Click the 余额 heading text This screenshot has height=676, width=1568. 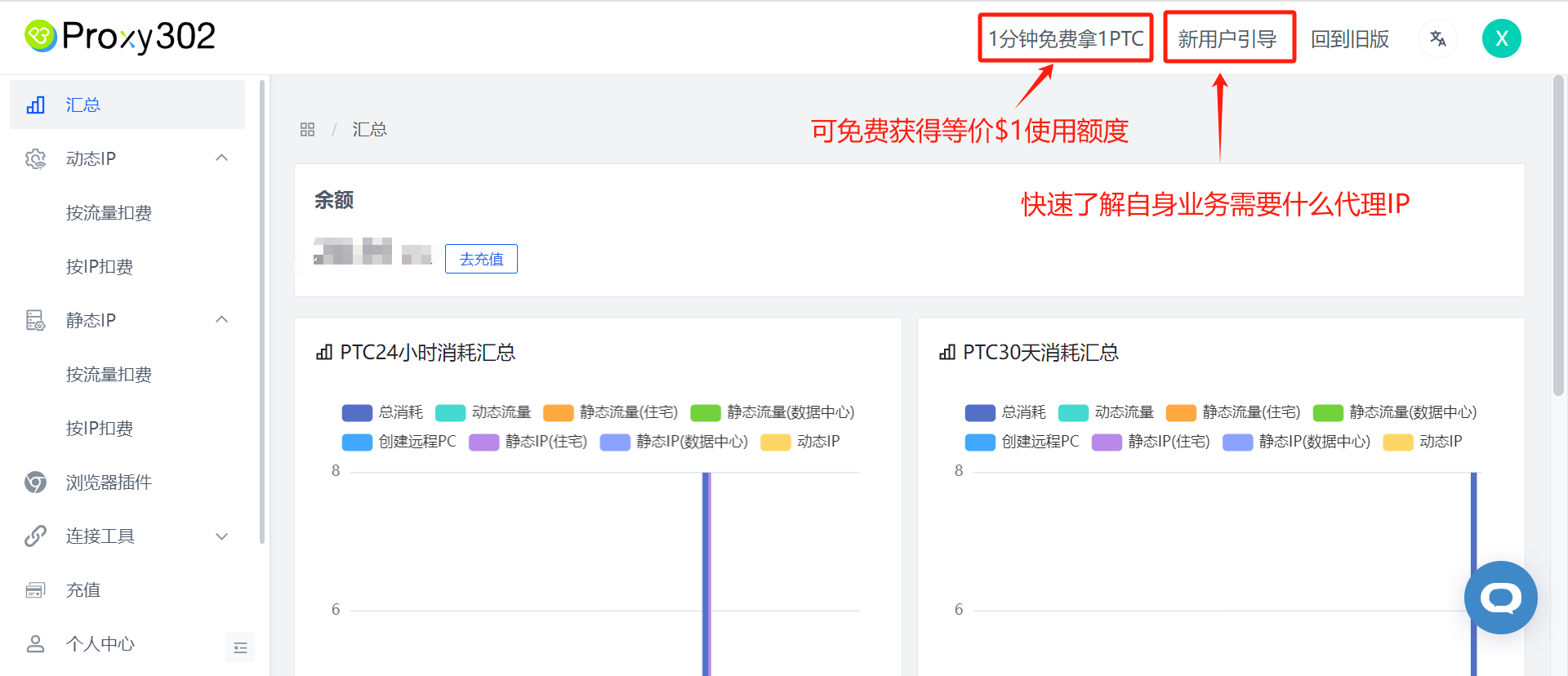coord(334,200)
